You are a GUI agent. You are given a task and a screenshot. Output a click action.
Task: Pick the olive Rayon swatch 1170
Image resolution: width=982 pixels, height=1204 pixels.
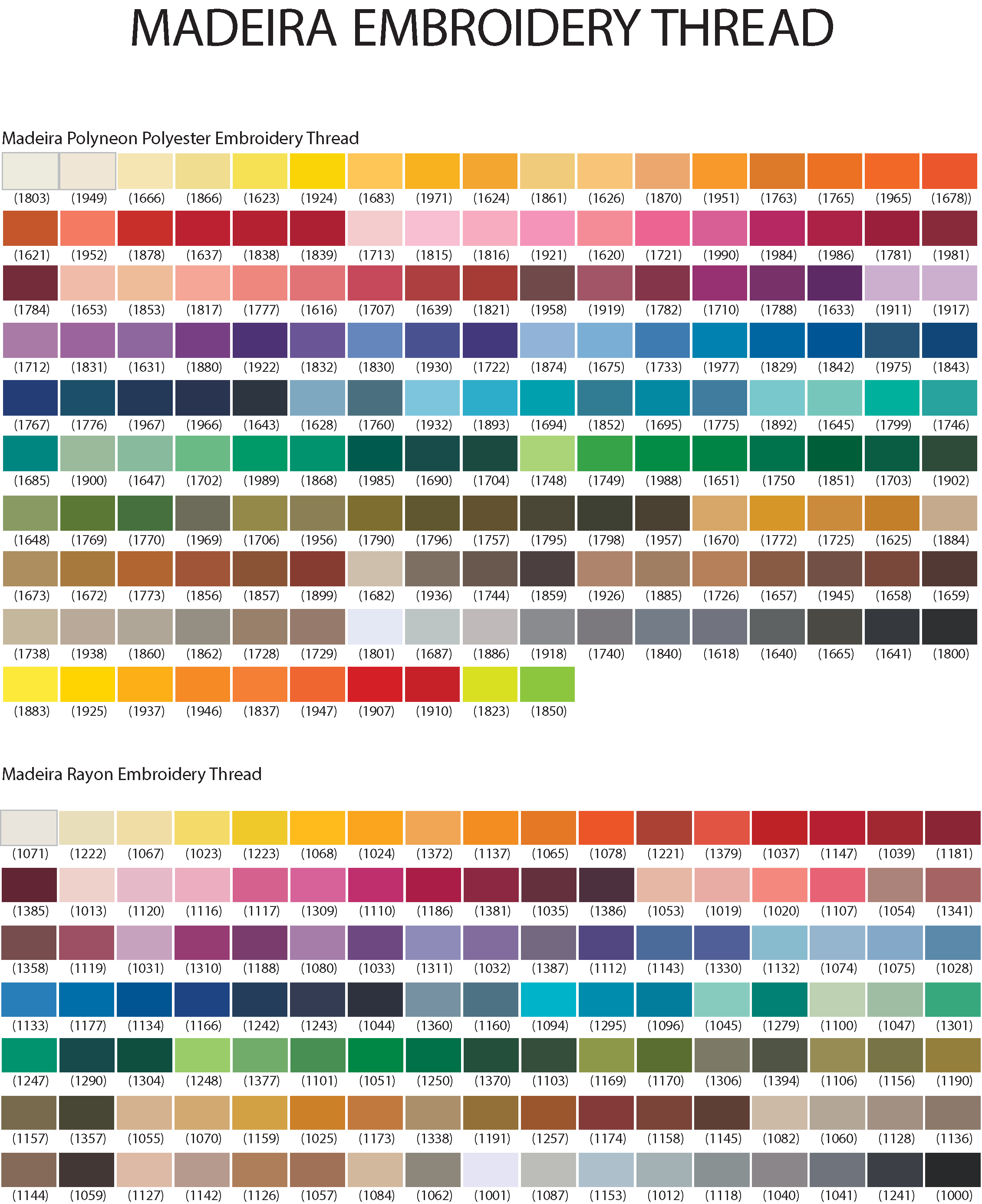tap(663, 1055)
